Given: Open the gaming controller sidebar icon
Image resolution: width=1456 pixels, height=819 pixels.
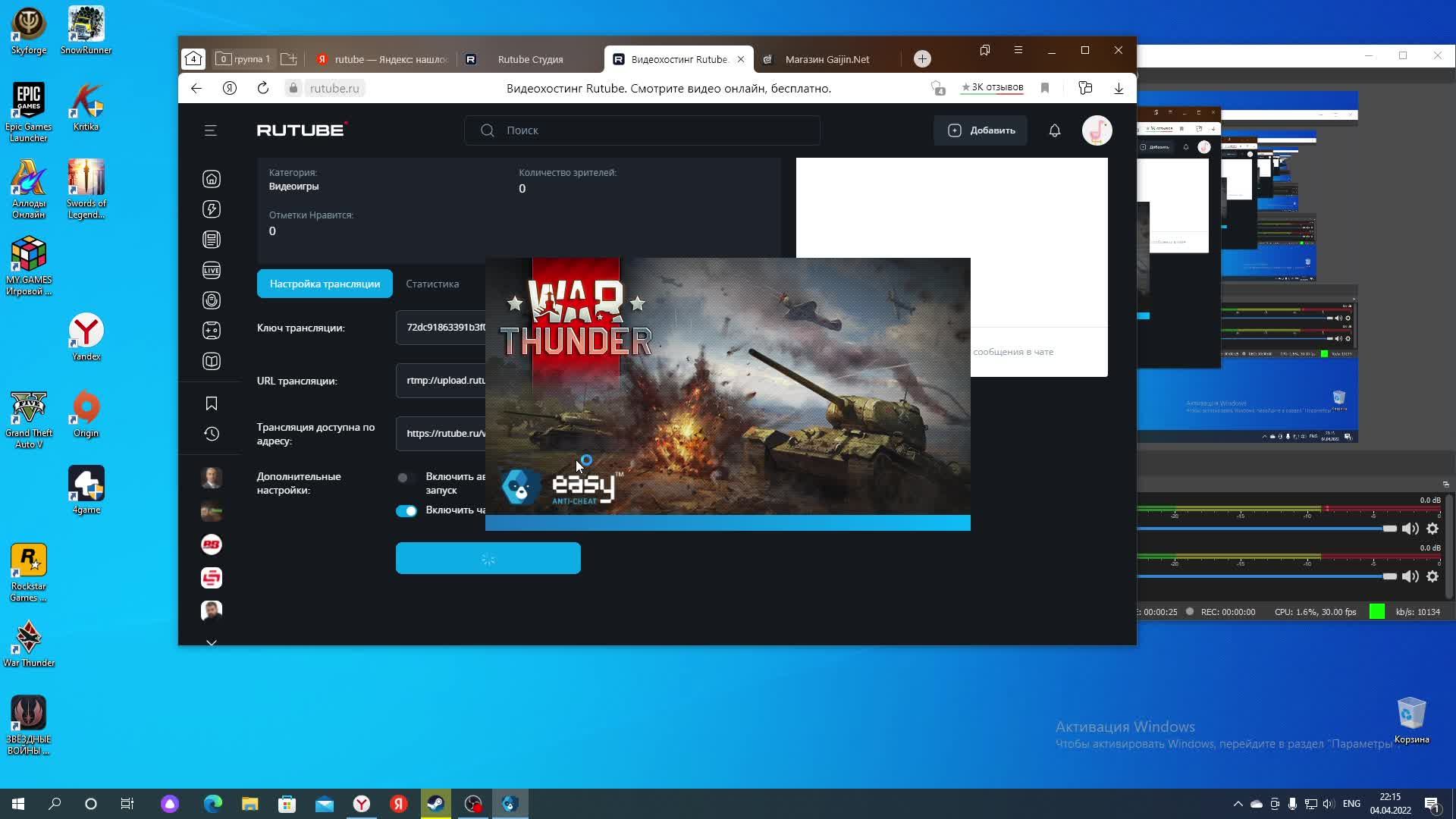Looking at the screenshot, I should tap(212, 331).
